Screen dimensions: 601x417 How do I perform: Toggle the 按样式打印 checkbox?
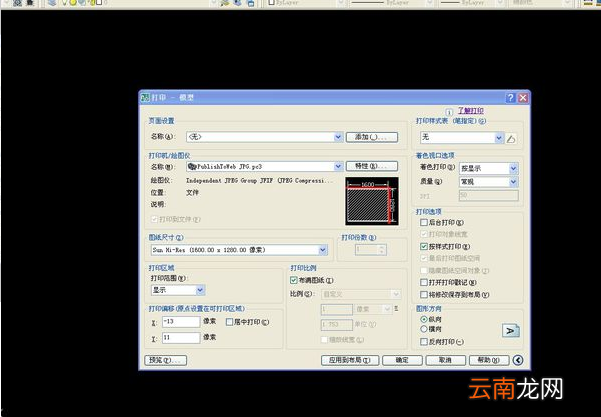[424, 246]
